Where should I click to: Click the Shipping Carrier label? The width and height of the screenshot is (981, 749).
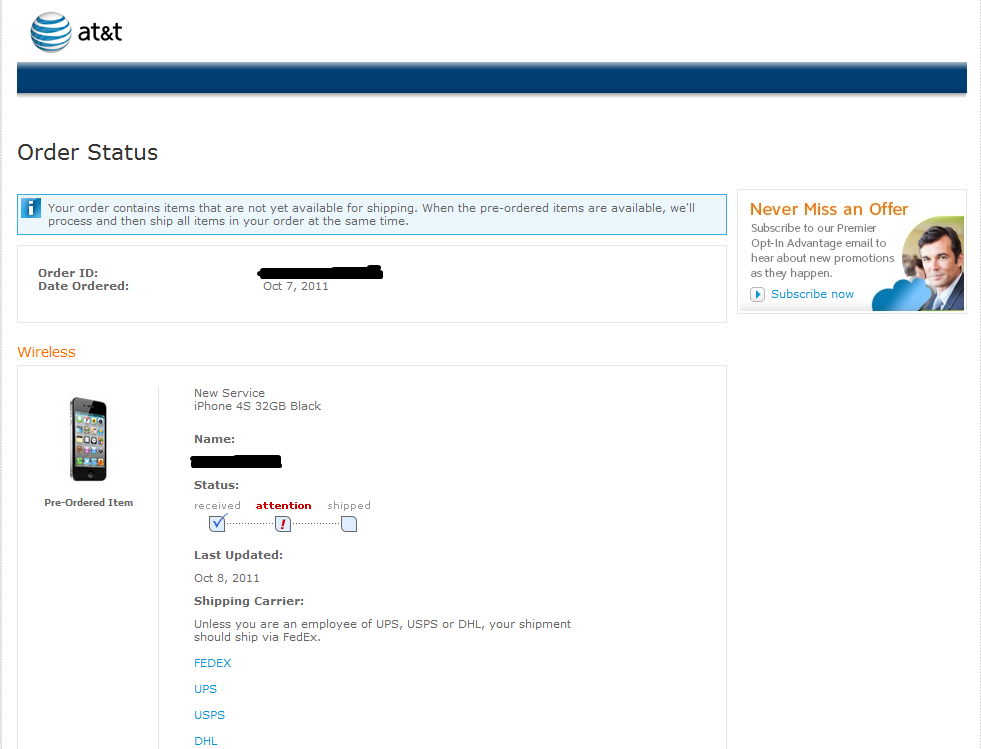(248, 601)
